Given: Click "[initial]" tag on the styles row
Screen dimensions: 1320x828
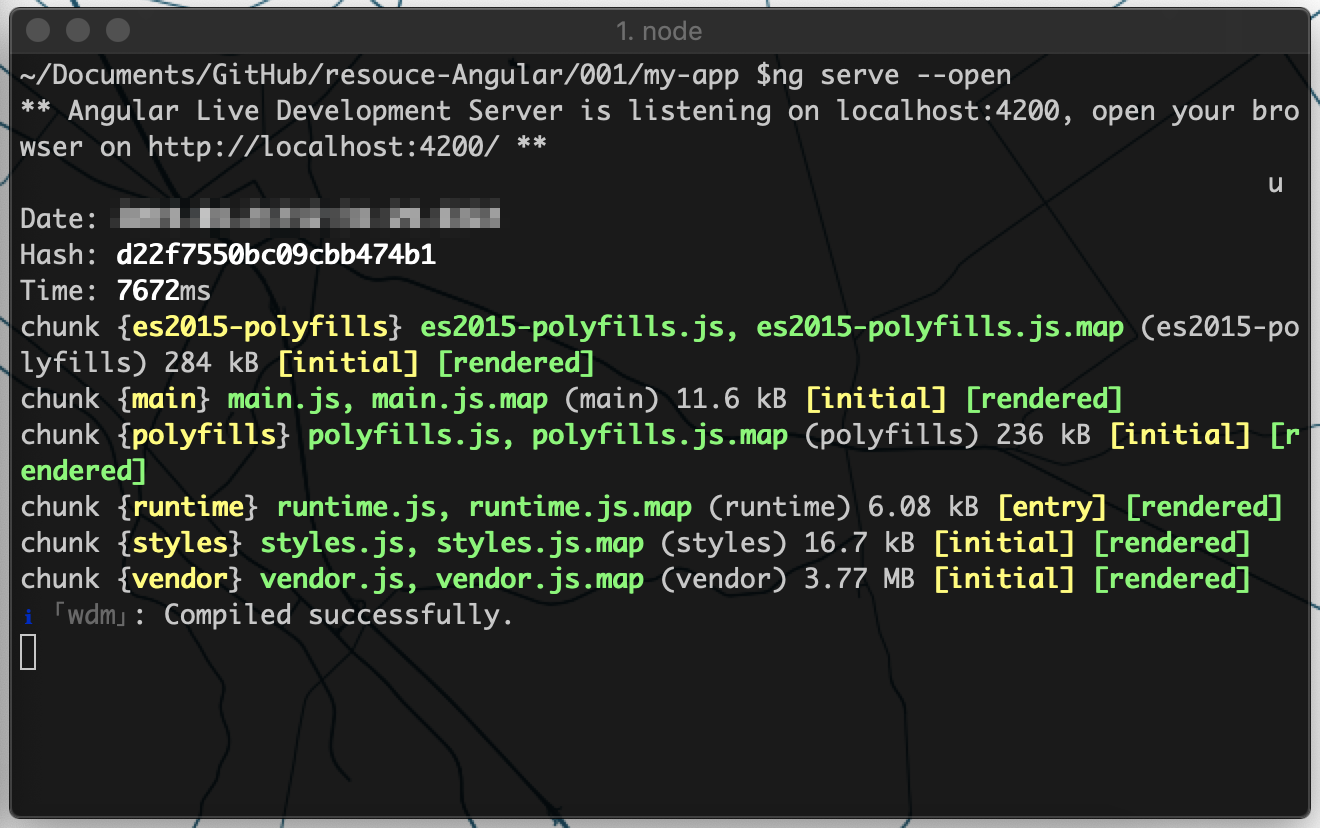Looking at the screenshot, I should 1004,543.
